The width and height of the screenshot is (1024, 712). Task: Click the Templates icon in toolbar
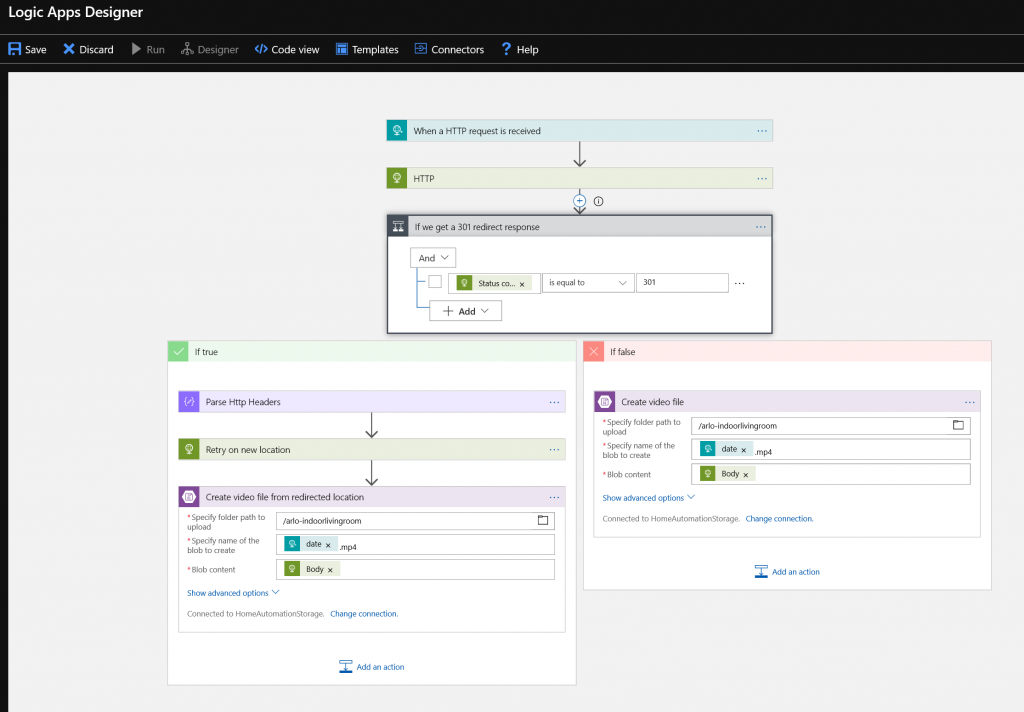pyautogui.click(x=342, y=49)
